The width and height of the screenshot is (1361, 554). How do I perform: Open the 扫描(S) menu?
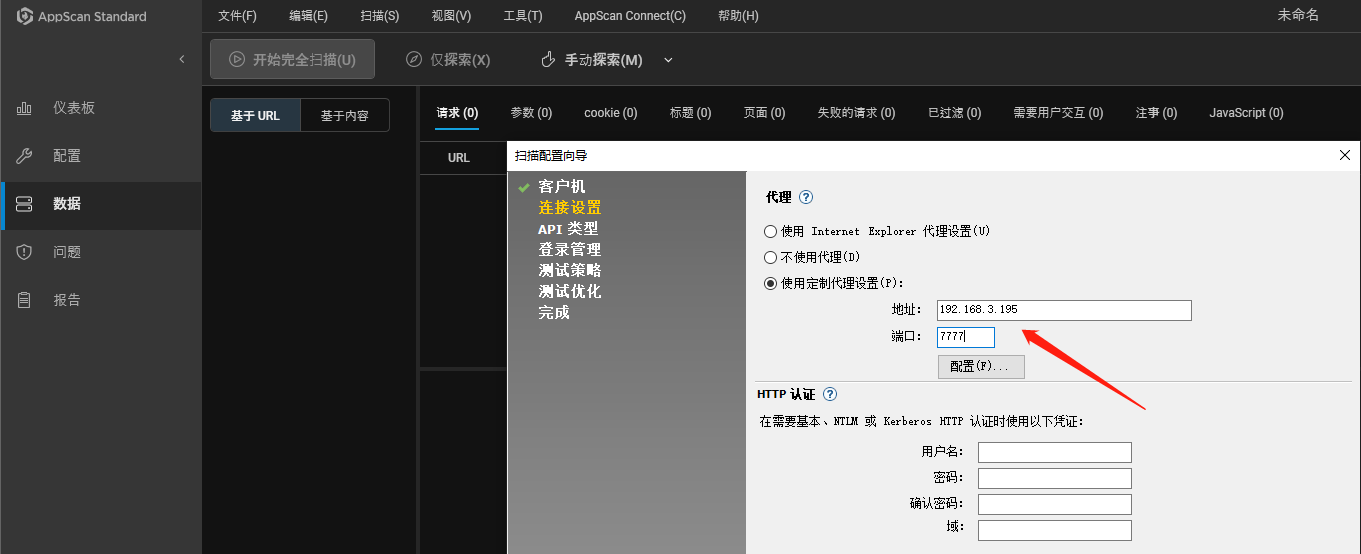tap(380, 16)
